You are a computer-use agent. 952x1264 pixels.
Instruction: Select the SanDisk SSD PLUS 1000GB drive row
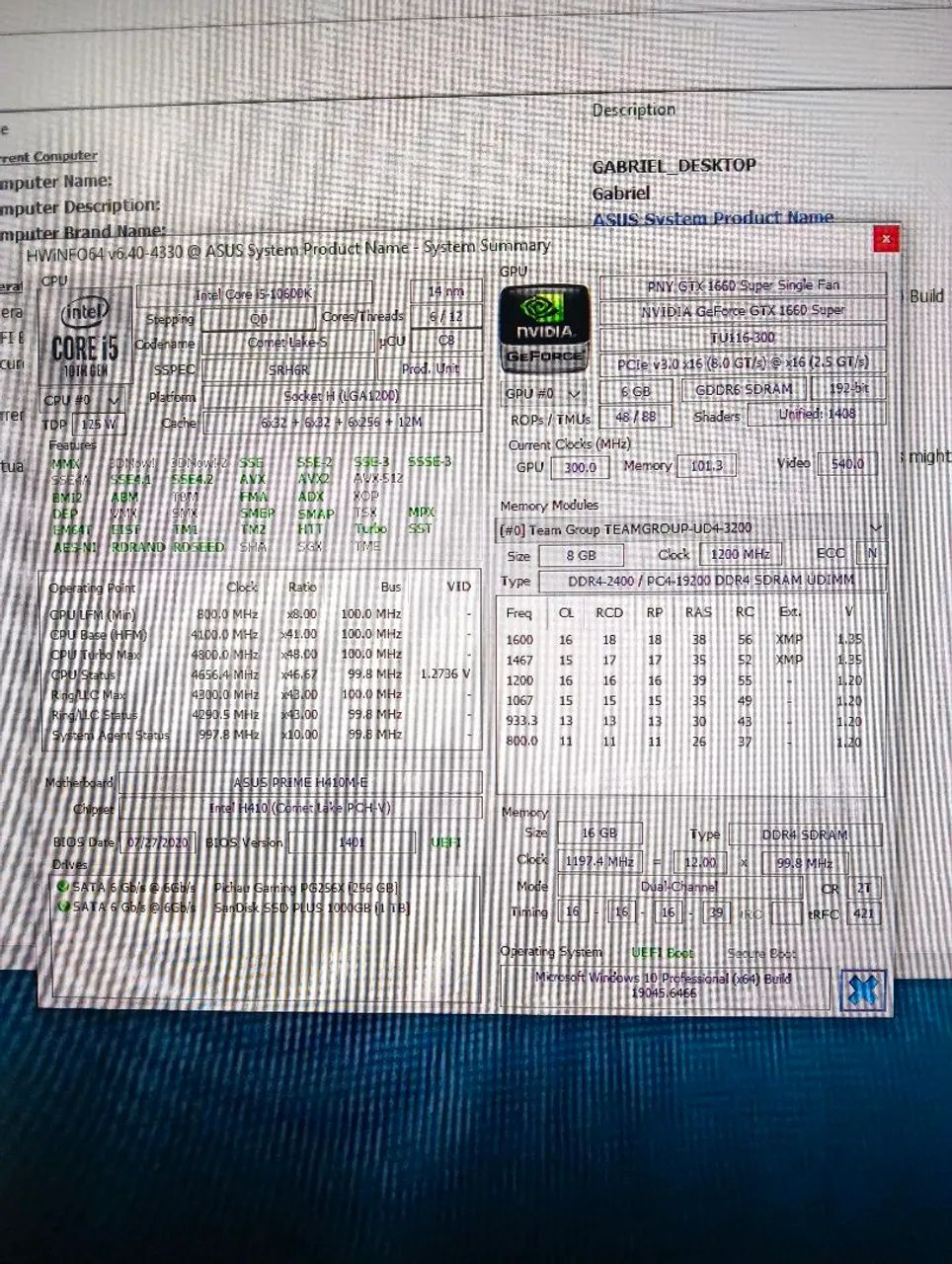click(x=233, y=907)
